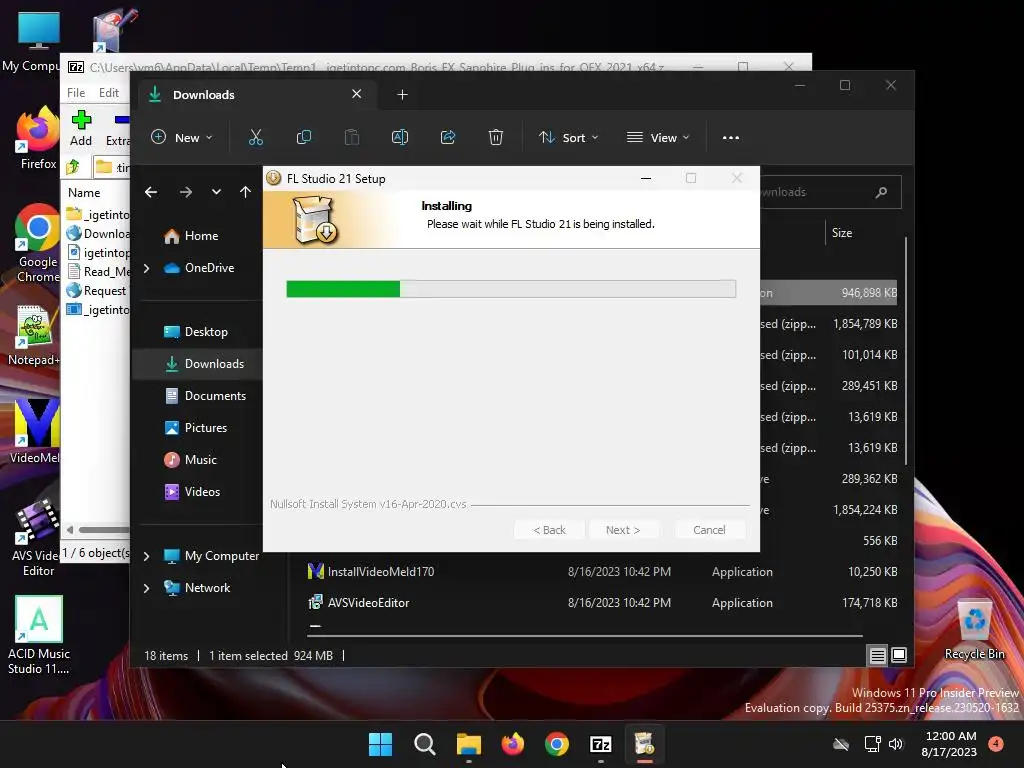Select the InstallVideoMeld170 file
Image resolution: width=1024 pixels, height=768 pixels.
(x=381, y=571)
